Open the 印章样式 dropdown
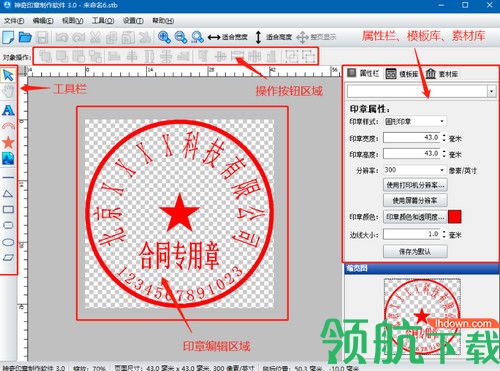 (x=415, y=121)
